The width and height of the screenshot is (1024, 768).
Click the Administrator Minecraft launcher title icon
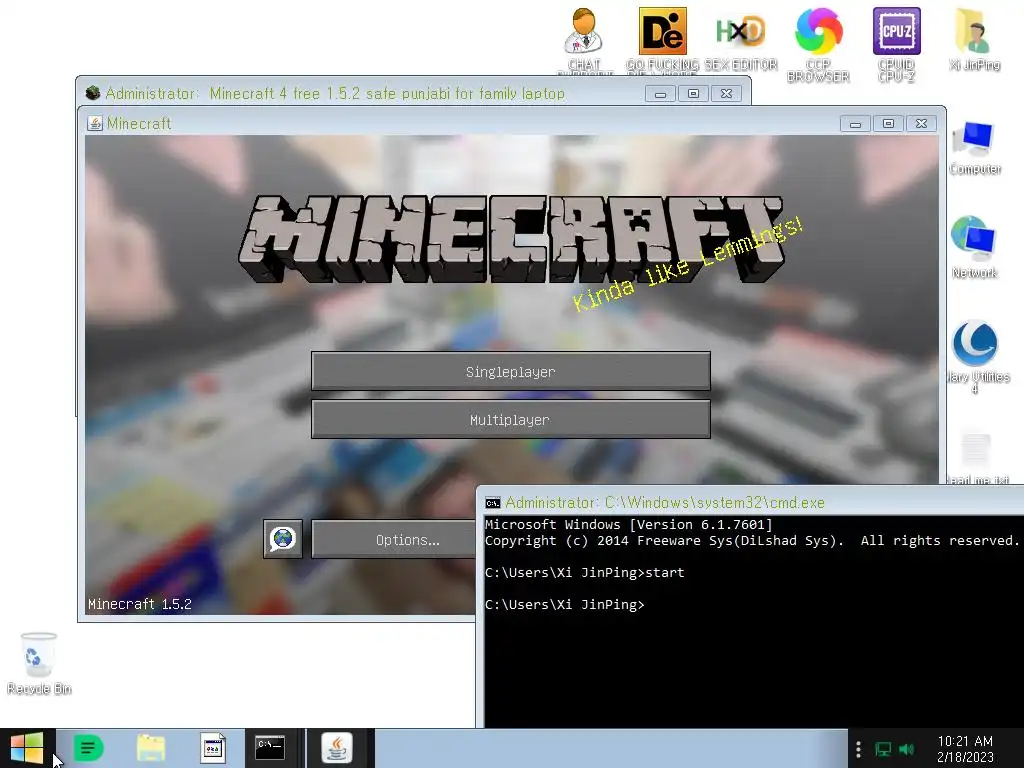pyautogui.click(x=93, y=93)
